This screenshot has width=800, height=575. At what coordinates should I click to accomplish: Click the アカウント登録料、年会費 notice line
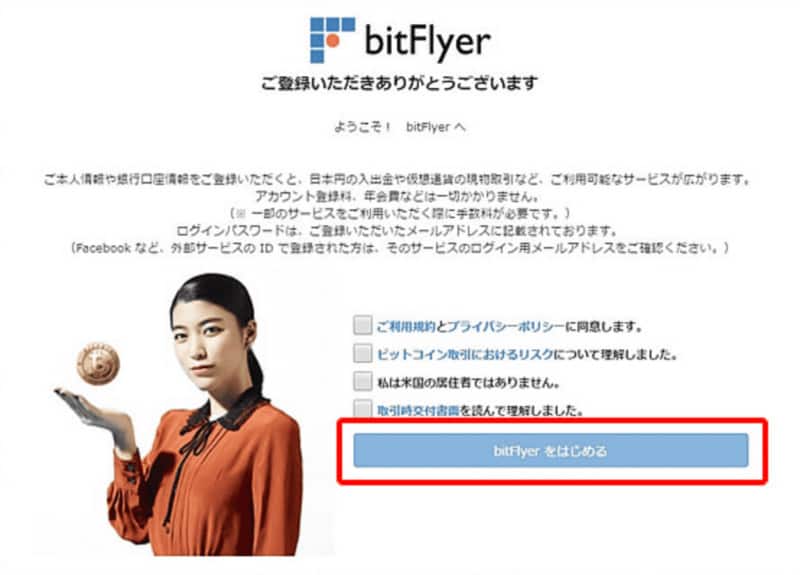click(397, 196)
